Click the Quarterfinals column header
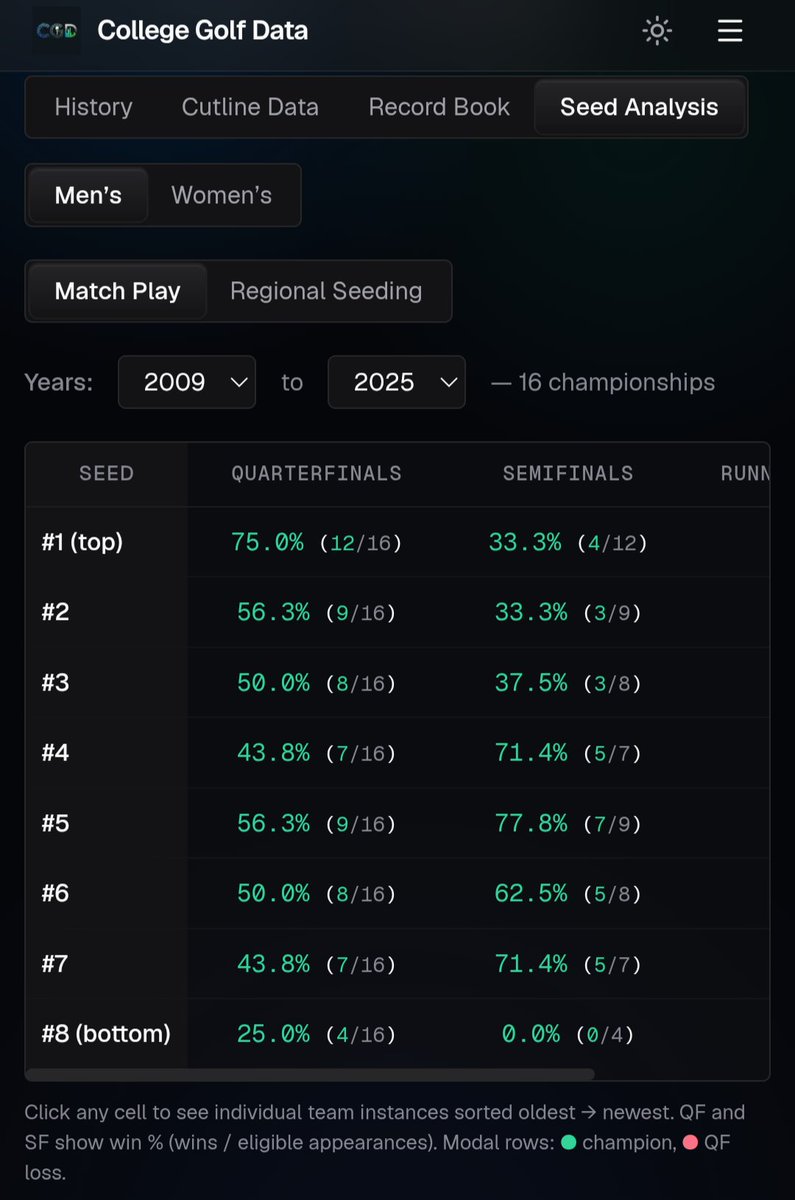Image resolution: width=795 pixels, height=1200 pixels. pos(316,474)
